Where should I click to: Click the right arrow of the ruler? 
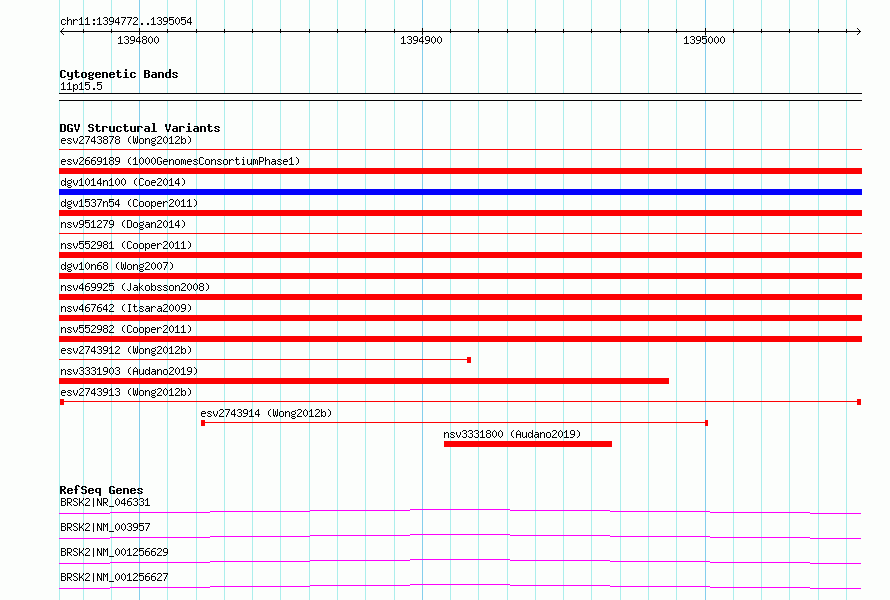[x=858, y=31]
